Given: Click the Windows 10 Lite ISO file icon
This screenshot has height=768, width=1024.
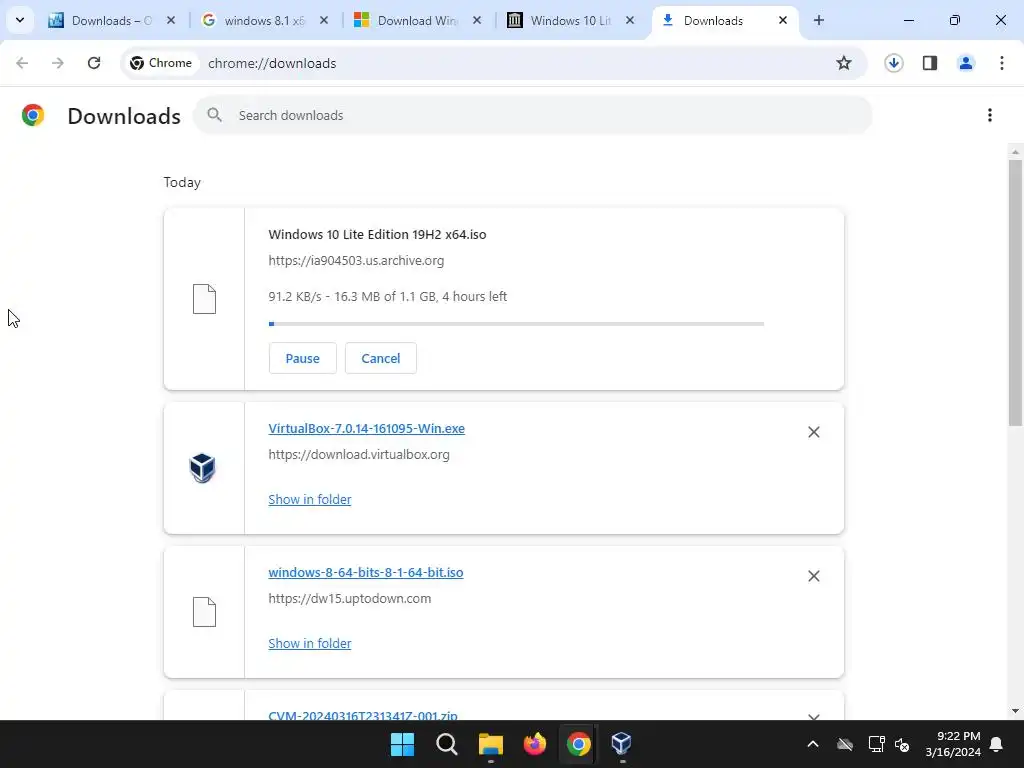Looking at the screenshot, I should [204, 299].
